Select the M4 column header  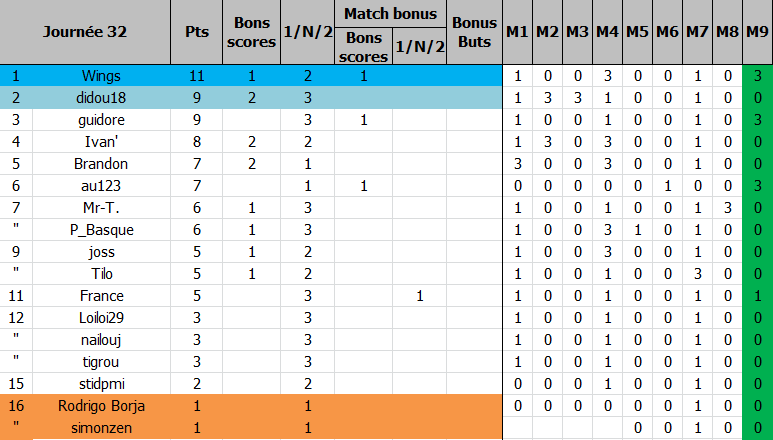coord(607,32)
